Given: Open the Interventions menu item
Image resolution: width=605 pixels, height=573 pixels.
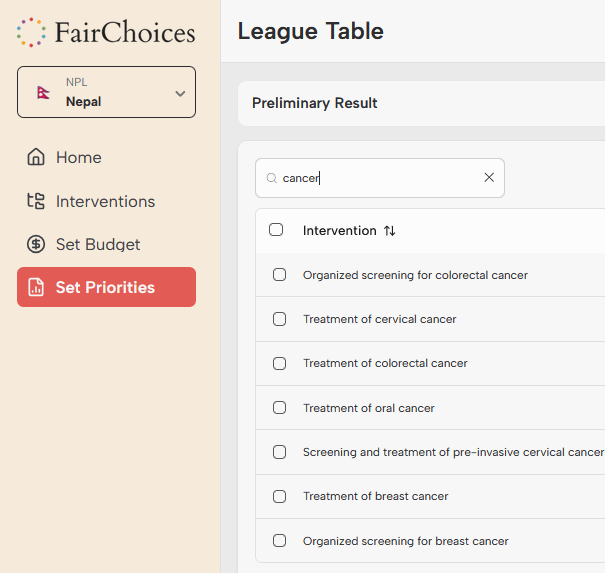Looking at the screenshot, I should 105,201.
